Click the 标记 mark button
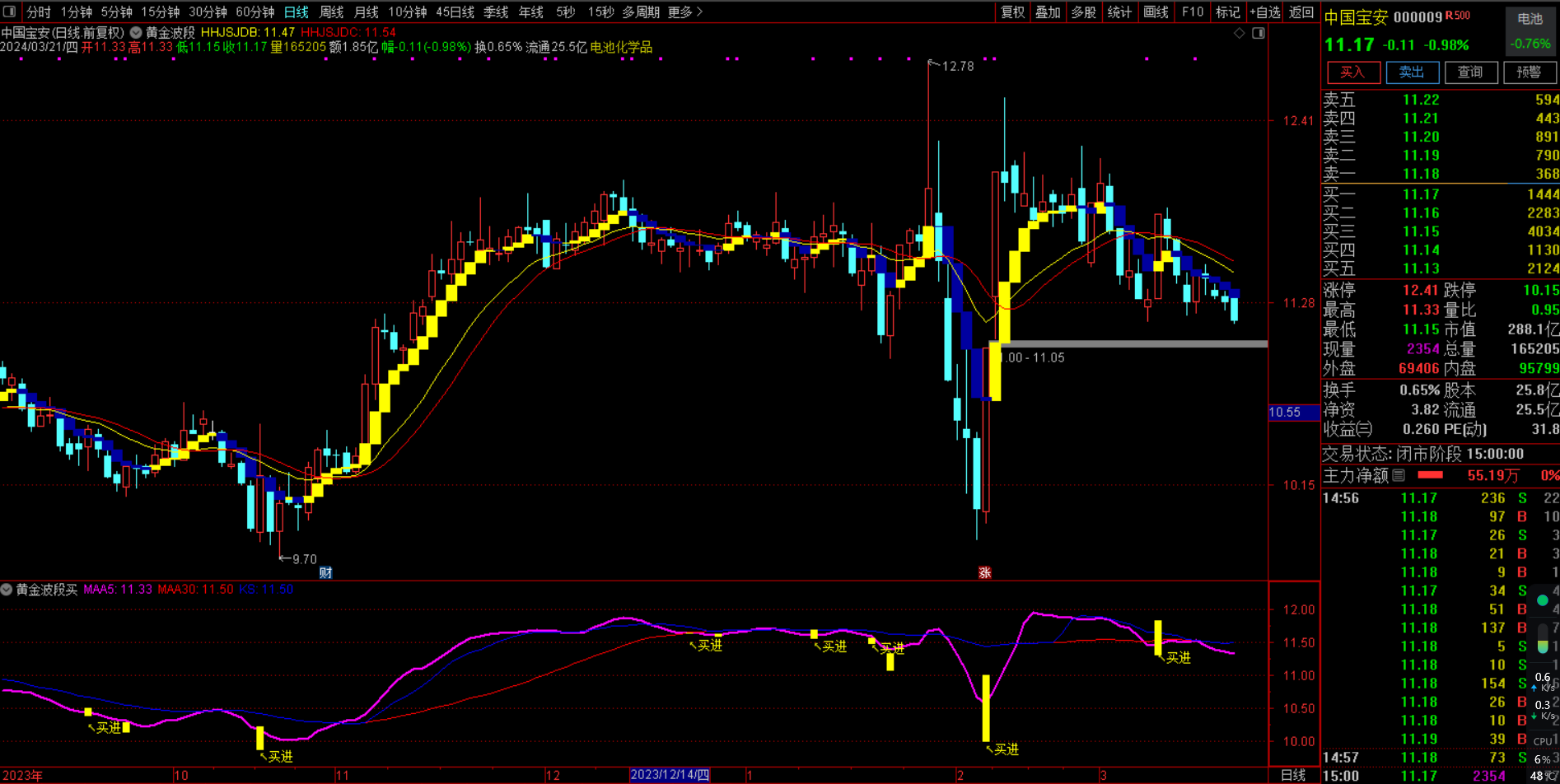 (x=1227, y=12)
